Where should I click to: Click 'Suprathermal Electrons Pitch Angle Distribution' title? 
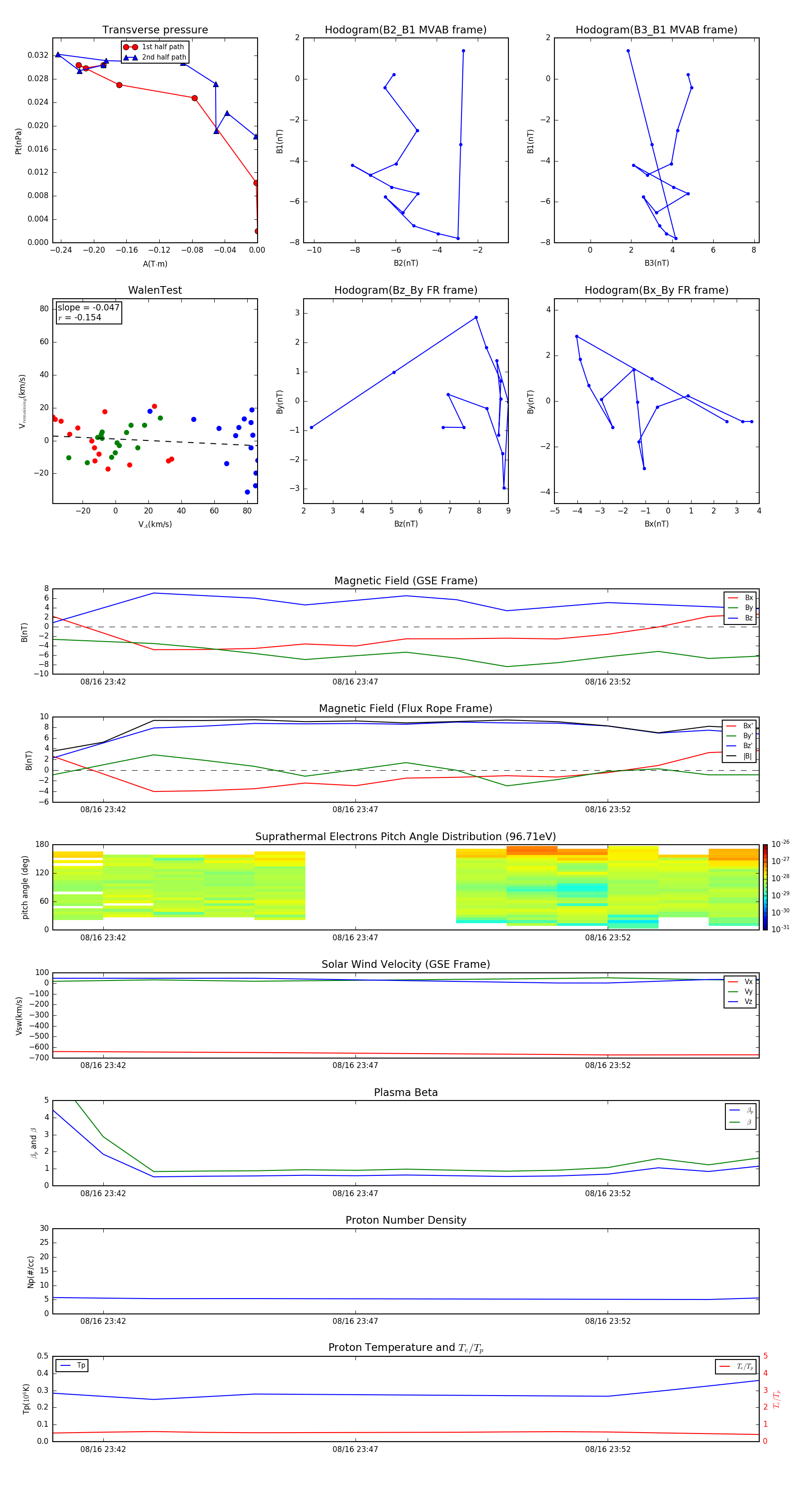pyautogui.click(x=406, y=837)
